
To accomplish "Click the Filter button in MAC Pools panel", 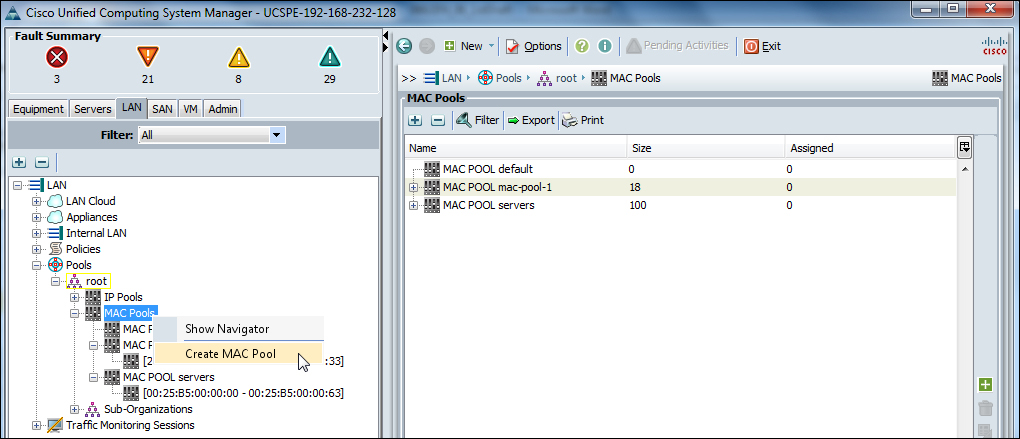I will [x=478, y=120].
